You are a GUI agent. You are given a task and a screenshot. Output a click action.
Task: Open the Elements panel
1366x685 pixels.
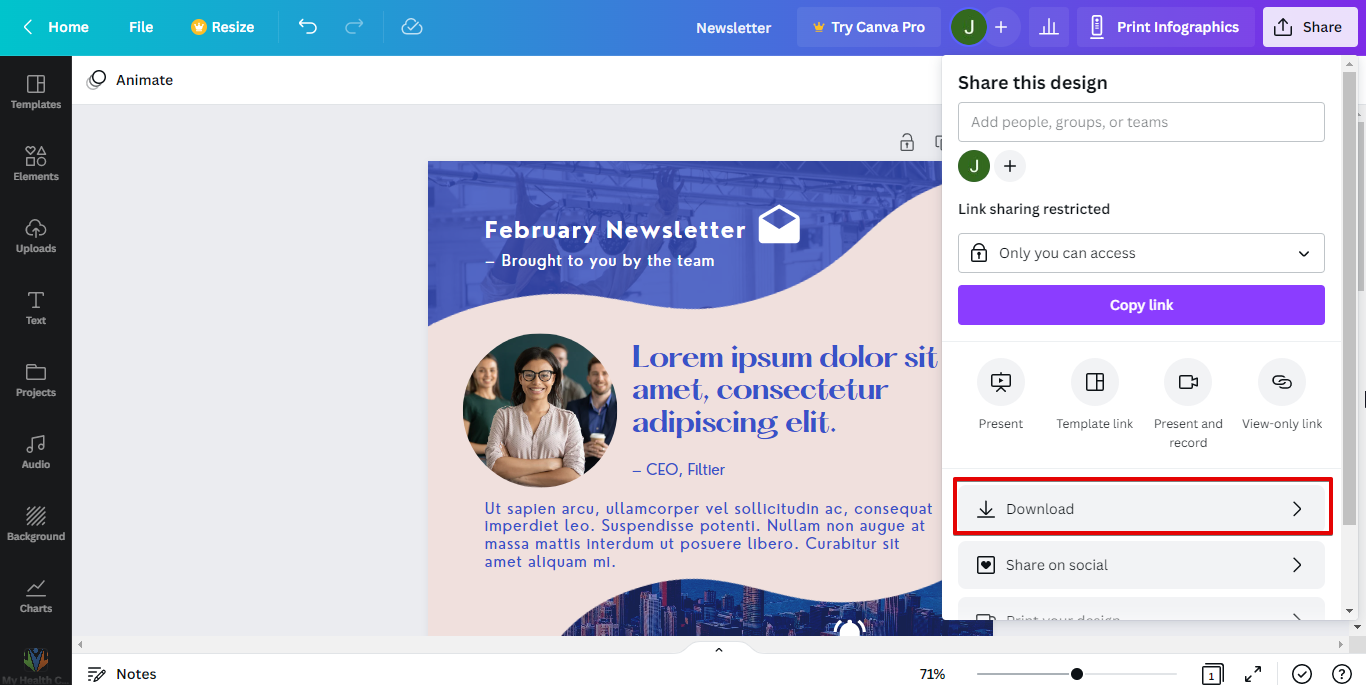point(36,163)
